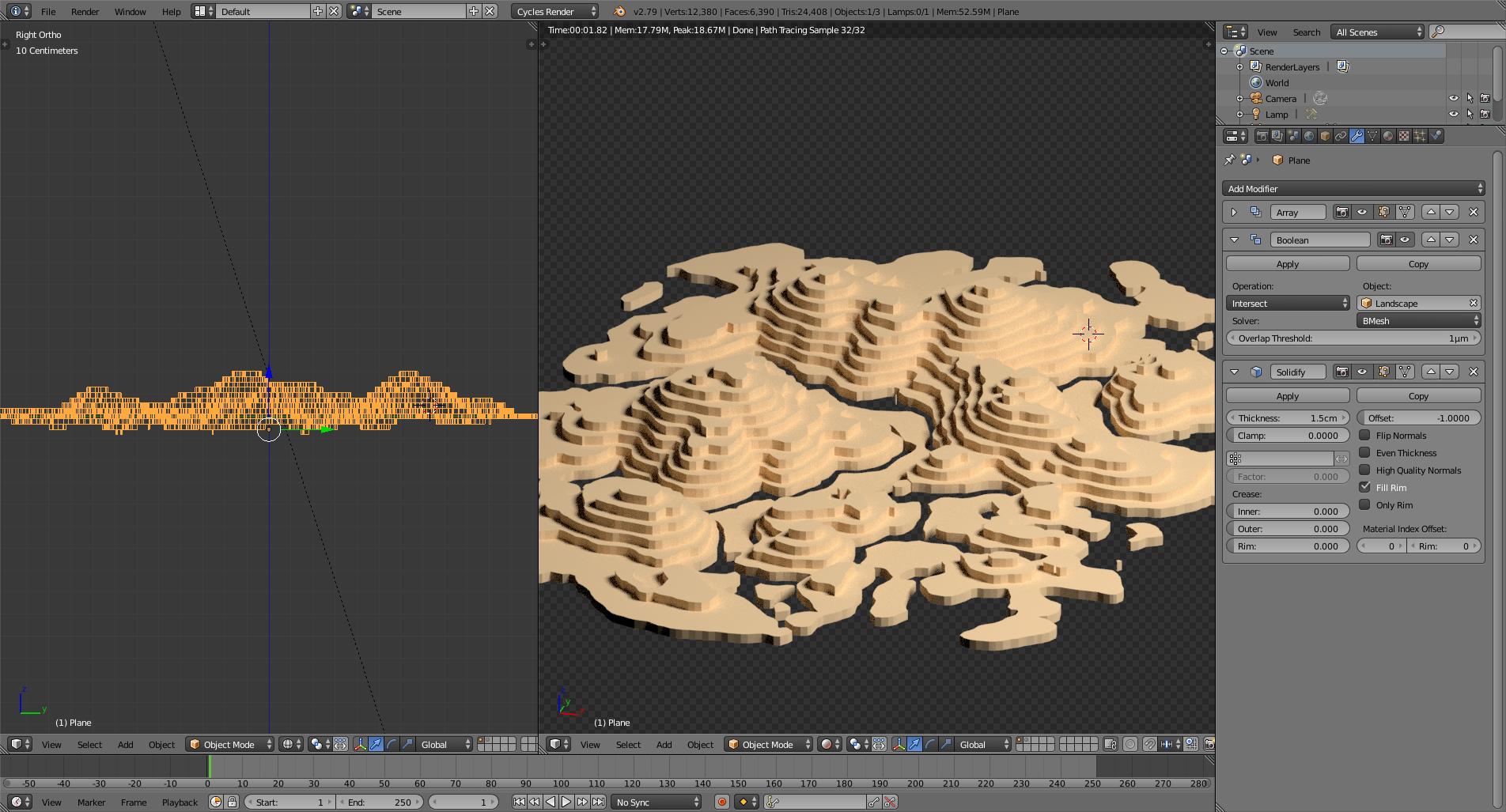Open the Help menu

(x=171, y=11)
